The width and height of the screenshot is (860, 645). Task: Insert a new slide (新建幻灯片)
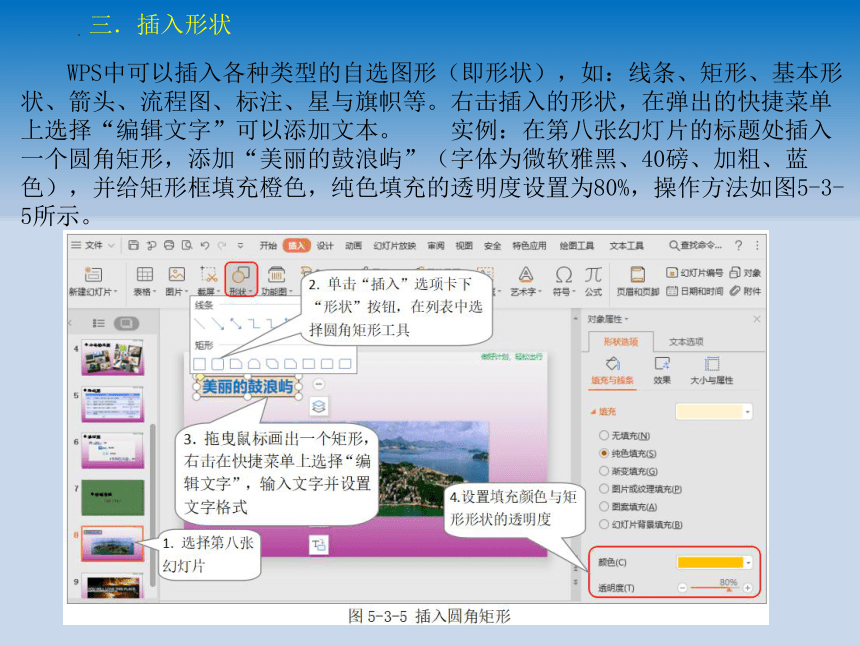point(93,281)
